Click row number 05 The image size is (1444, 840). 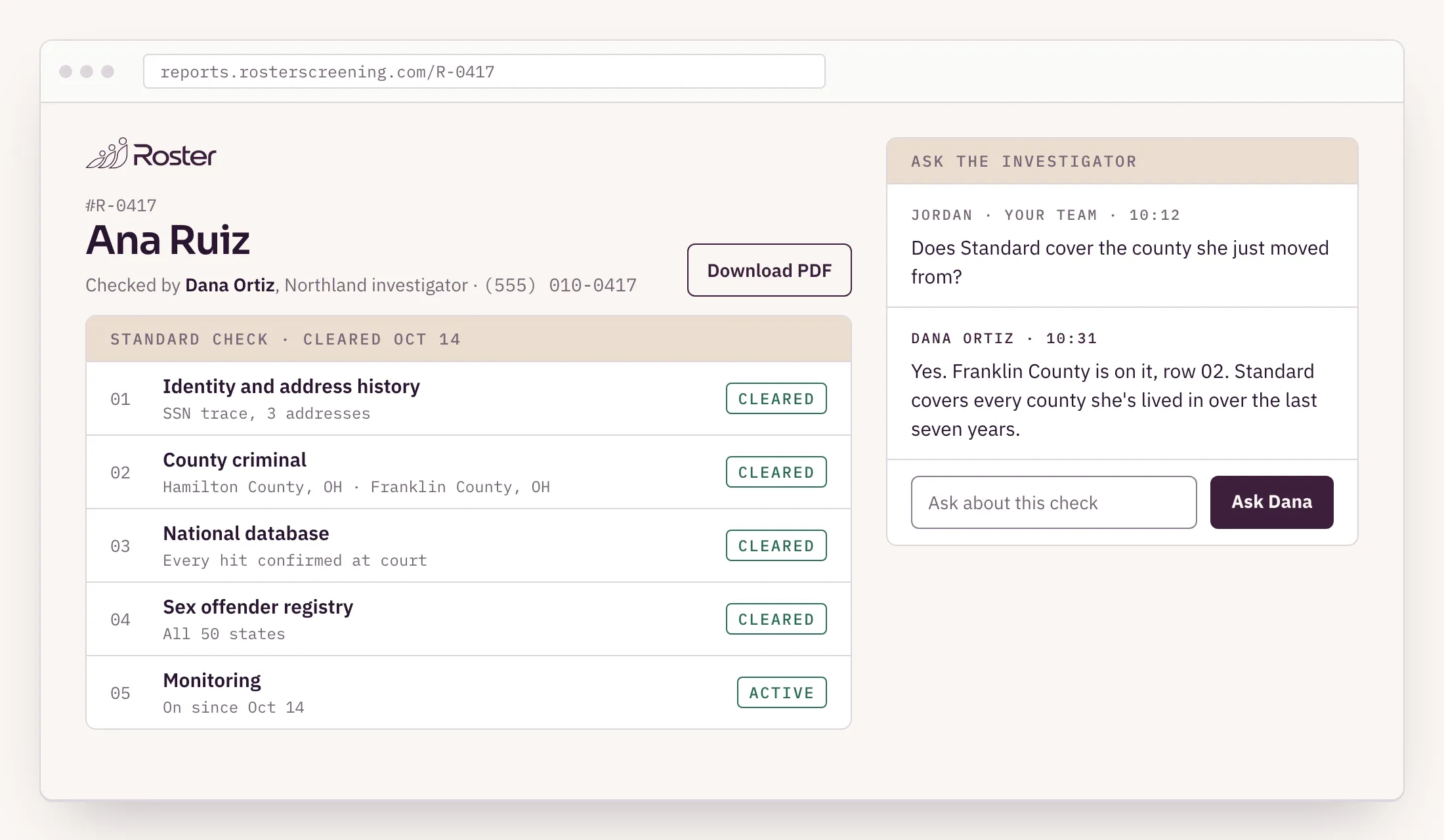tap(120, 693)
